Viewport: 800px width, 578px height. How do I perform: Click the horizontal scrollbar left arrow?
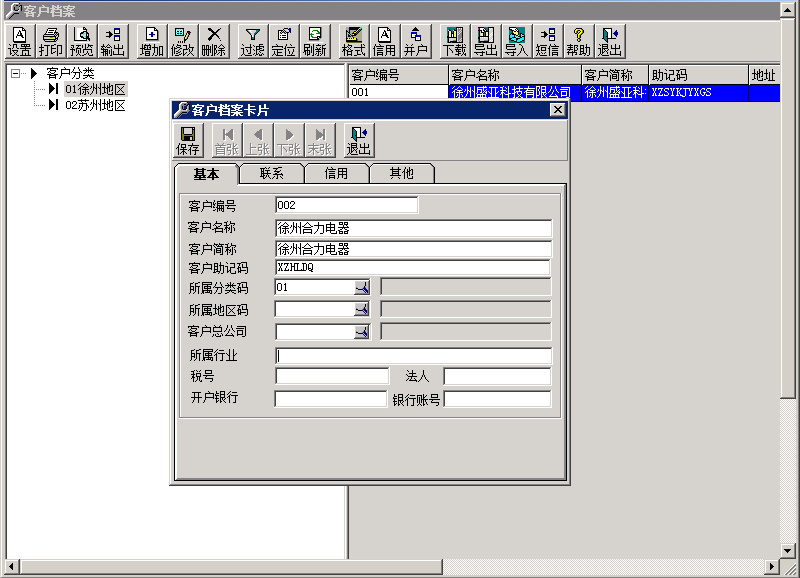13,566
